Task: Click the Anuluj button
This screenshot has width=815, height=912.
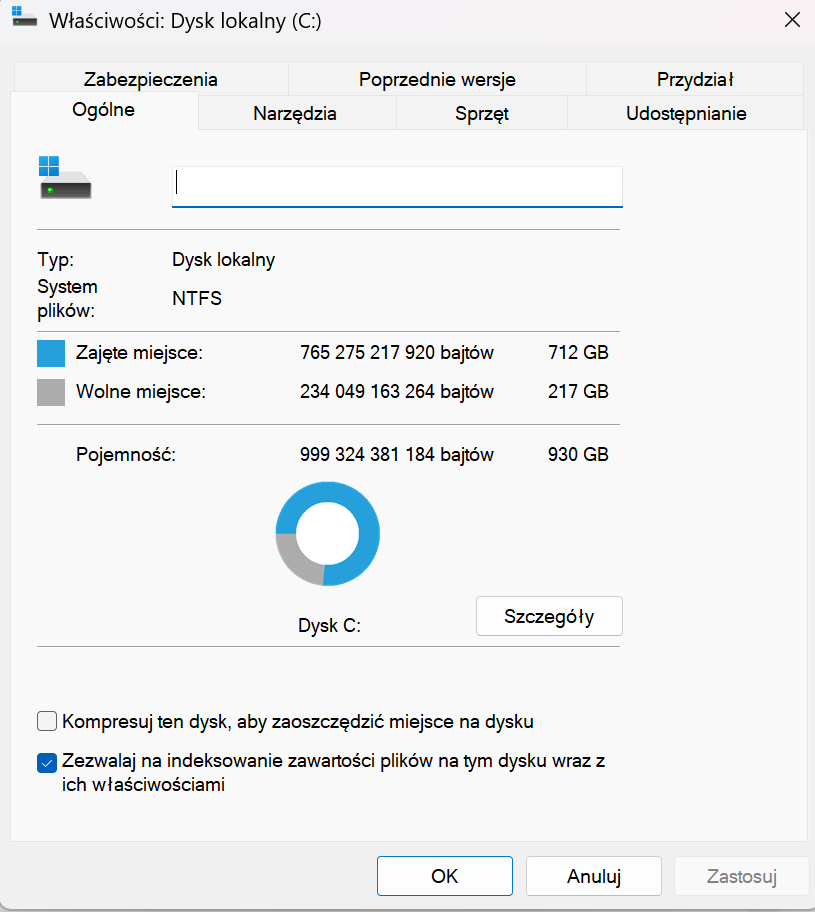Action: tap(594, 876)
